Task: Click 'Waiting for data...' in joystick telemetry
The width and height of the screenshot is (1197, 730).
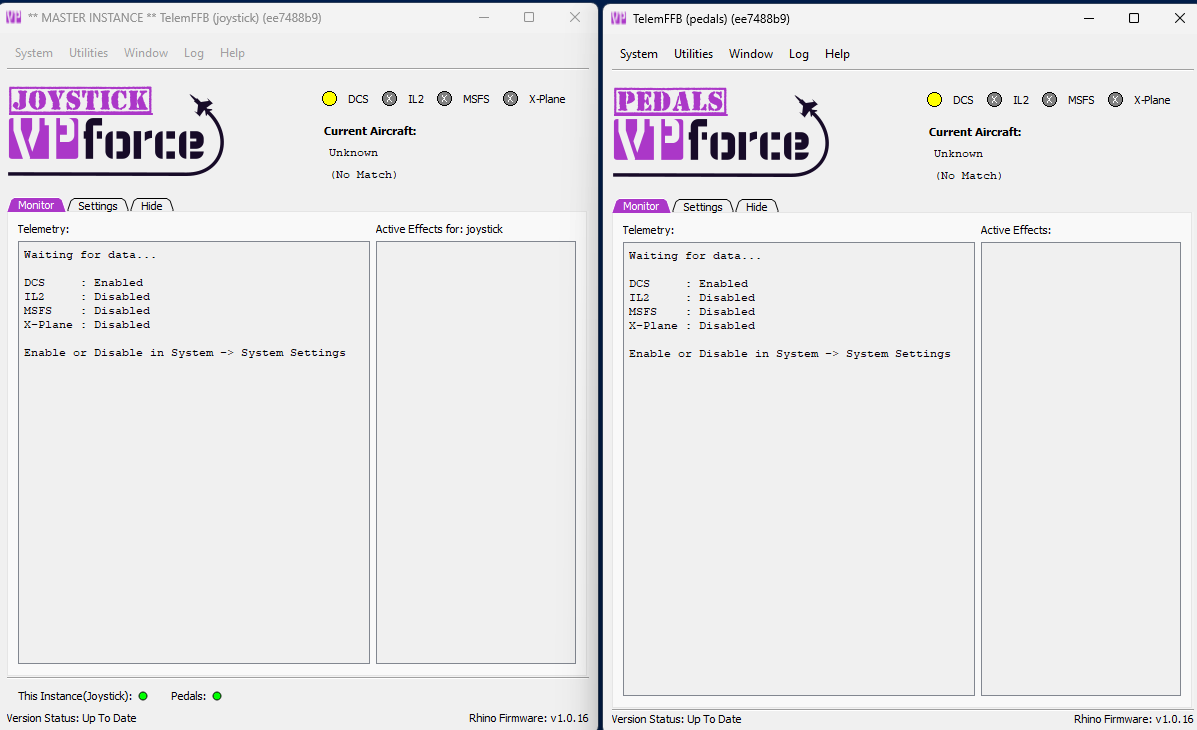Action: point(89,255)
